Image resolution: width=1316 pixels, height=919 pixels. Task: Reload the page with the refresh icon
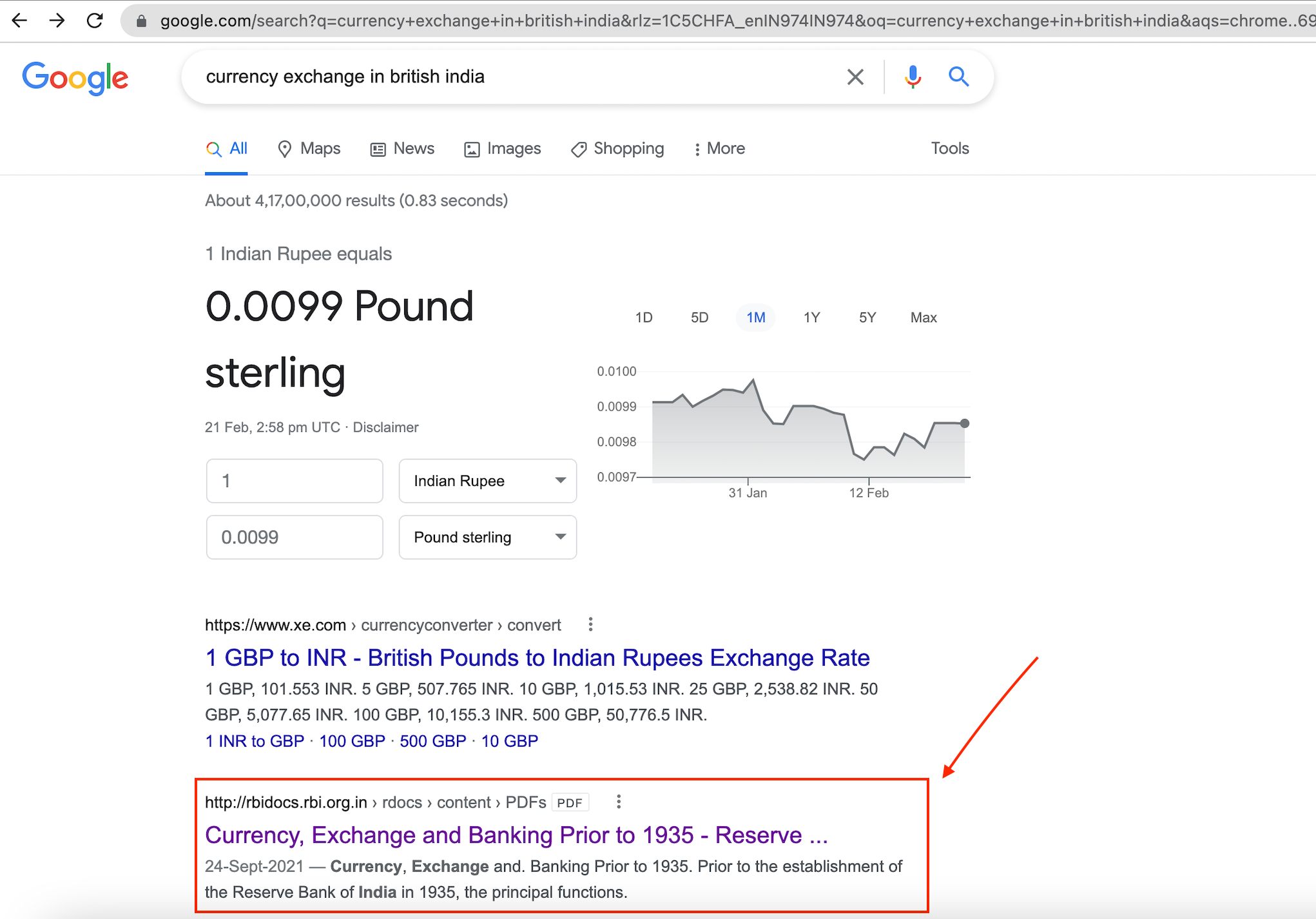point(94,20)
